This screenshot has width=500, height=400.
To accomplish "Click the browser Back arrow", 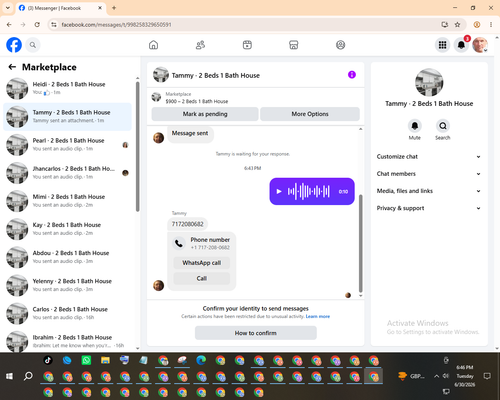I will coord(9,25).
